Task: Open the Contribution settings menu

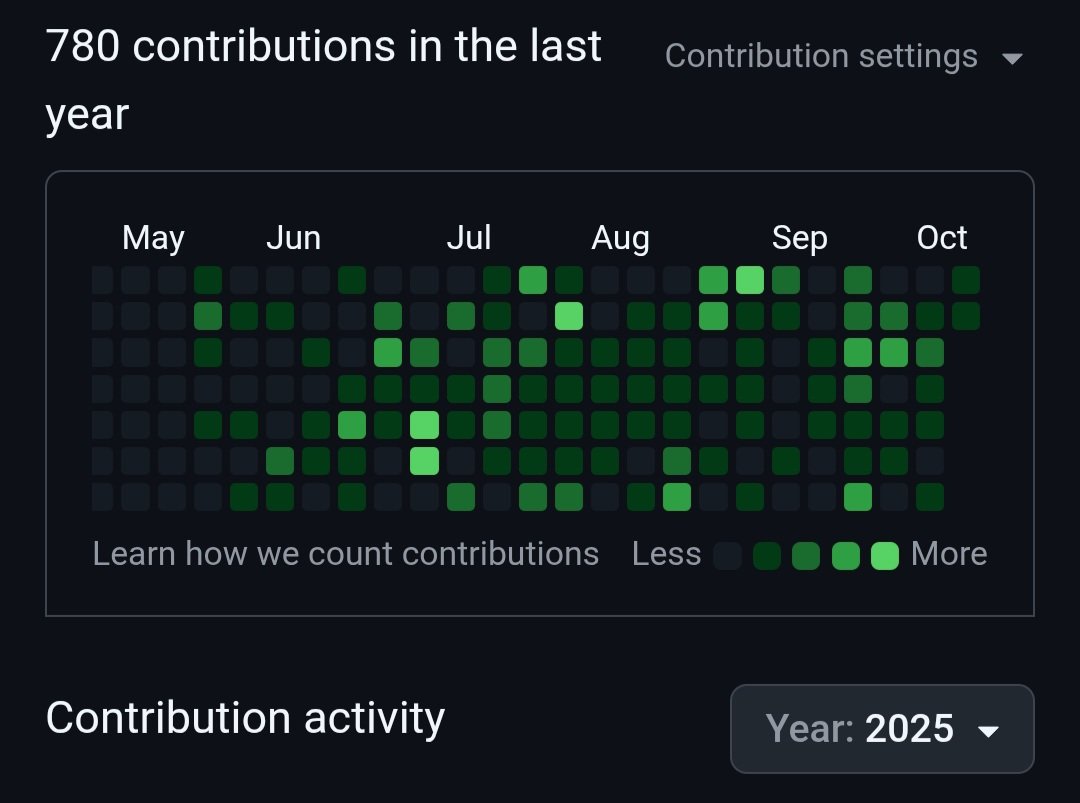Action: click(x=844, y=56)
